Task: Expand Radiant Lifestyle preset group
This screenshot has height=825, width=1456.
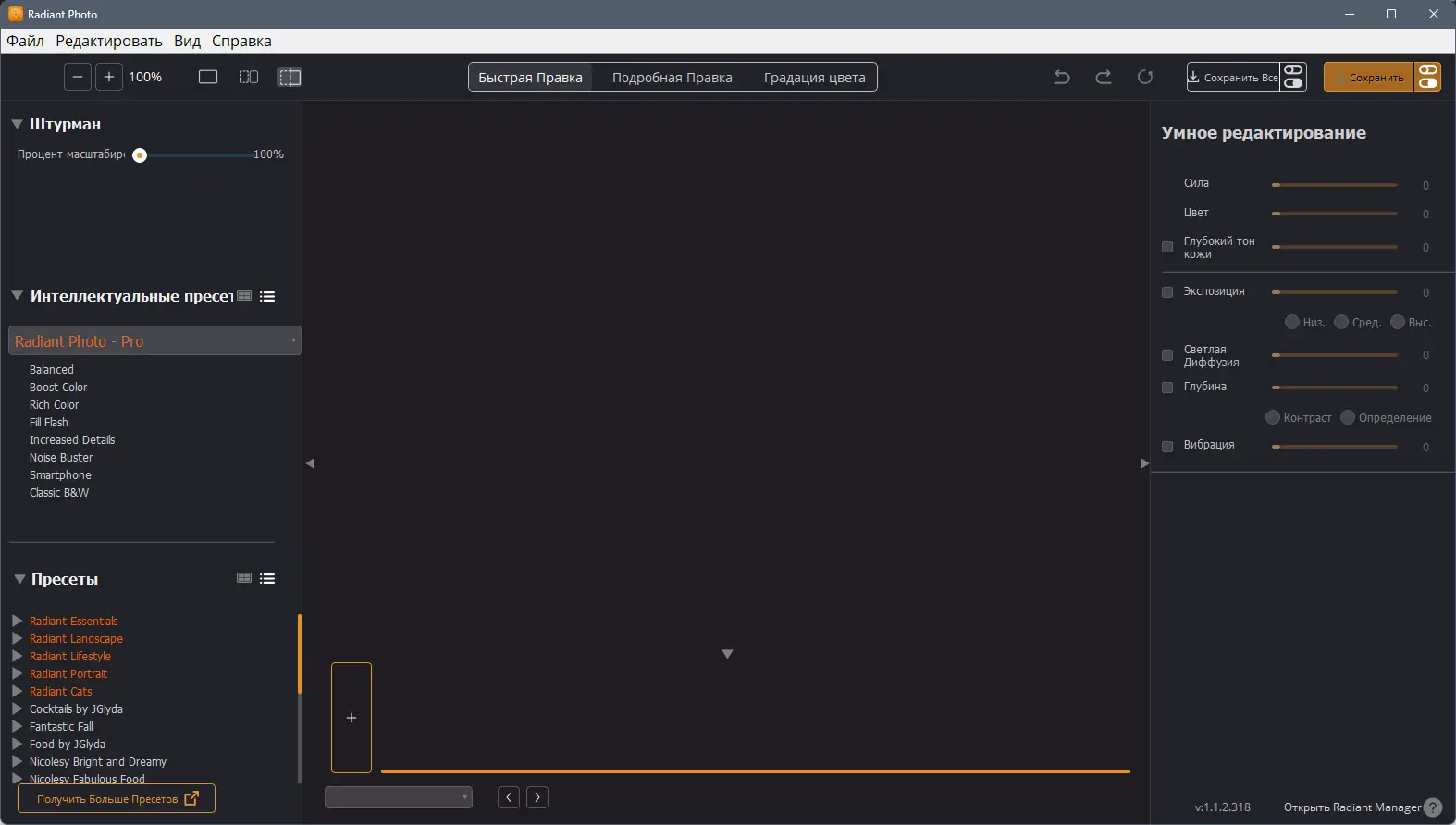Action: click(17, 656)
